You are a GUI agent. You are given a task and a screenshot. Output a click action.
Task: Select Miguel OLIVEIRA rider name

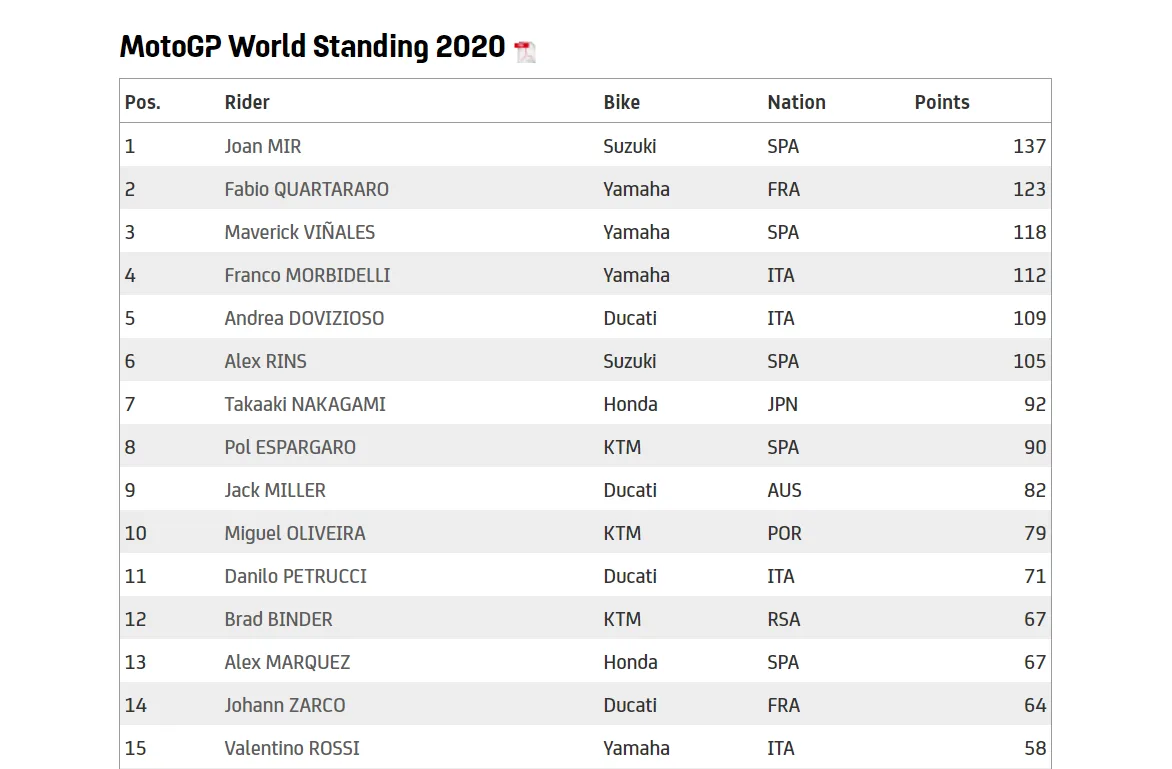pyautogui.click(x=294, y=534)
